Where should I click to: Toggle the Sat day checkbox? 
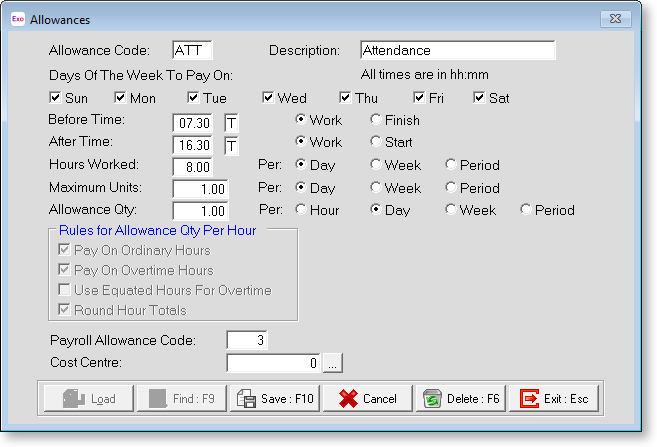(479, 98)
